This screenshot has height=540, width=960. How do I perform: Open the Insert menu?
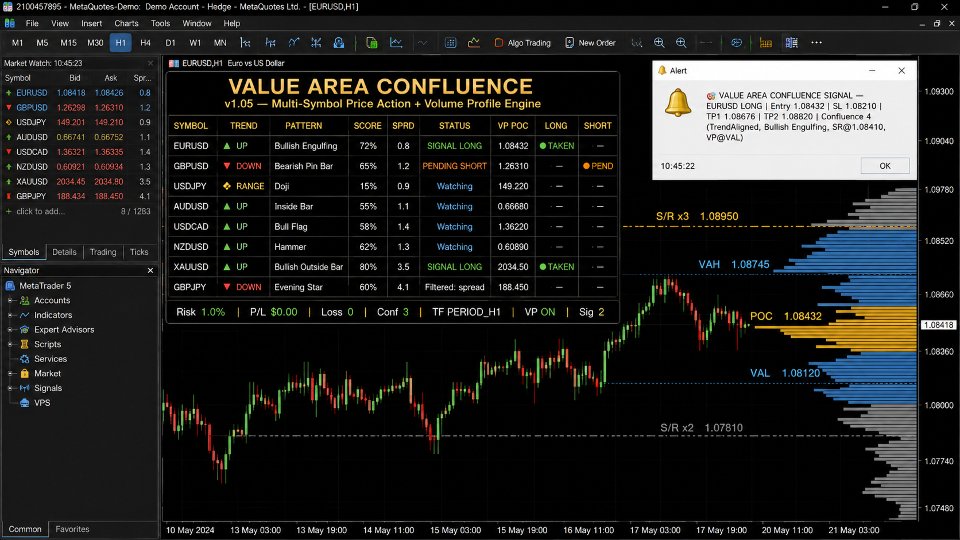(92, 23)
